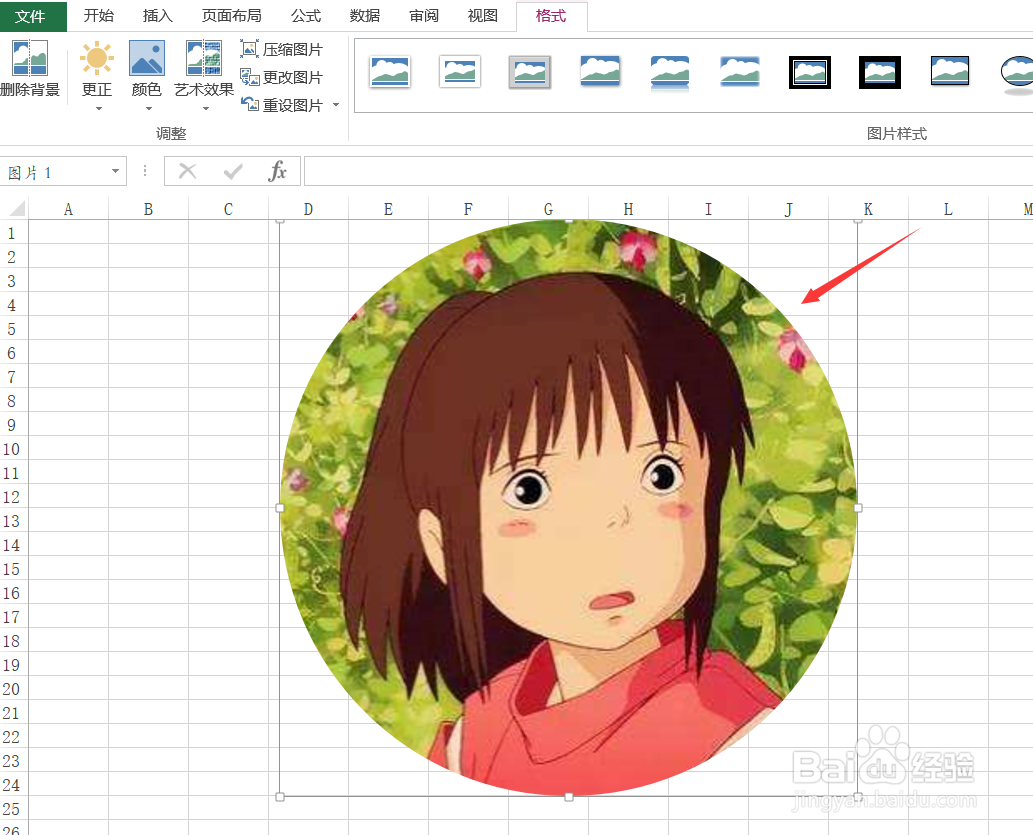Apply the fifth reflected rounded picture style
Image resolution: width=1033 pixels, height=835 pixels.
670,72
